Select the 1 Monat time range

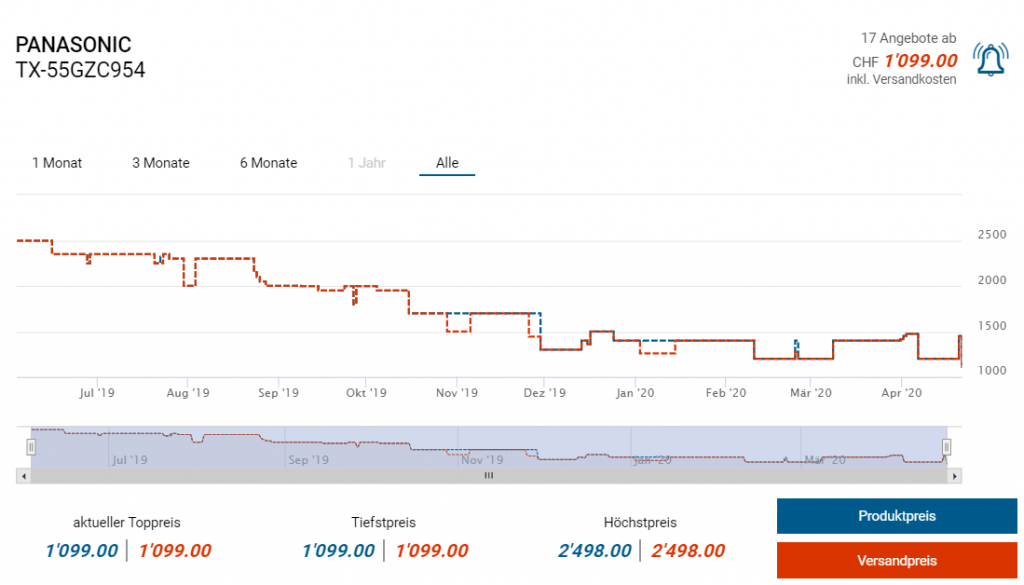point(57,163)
